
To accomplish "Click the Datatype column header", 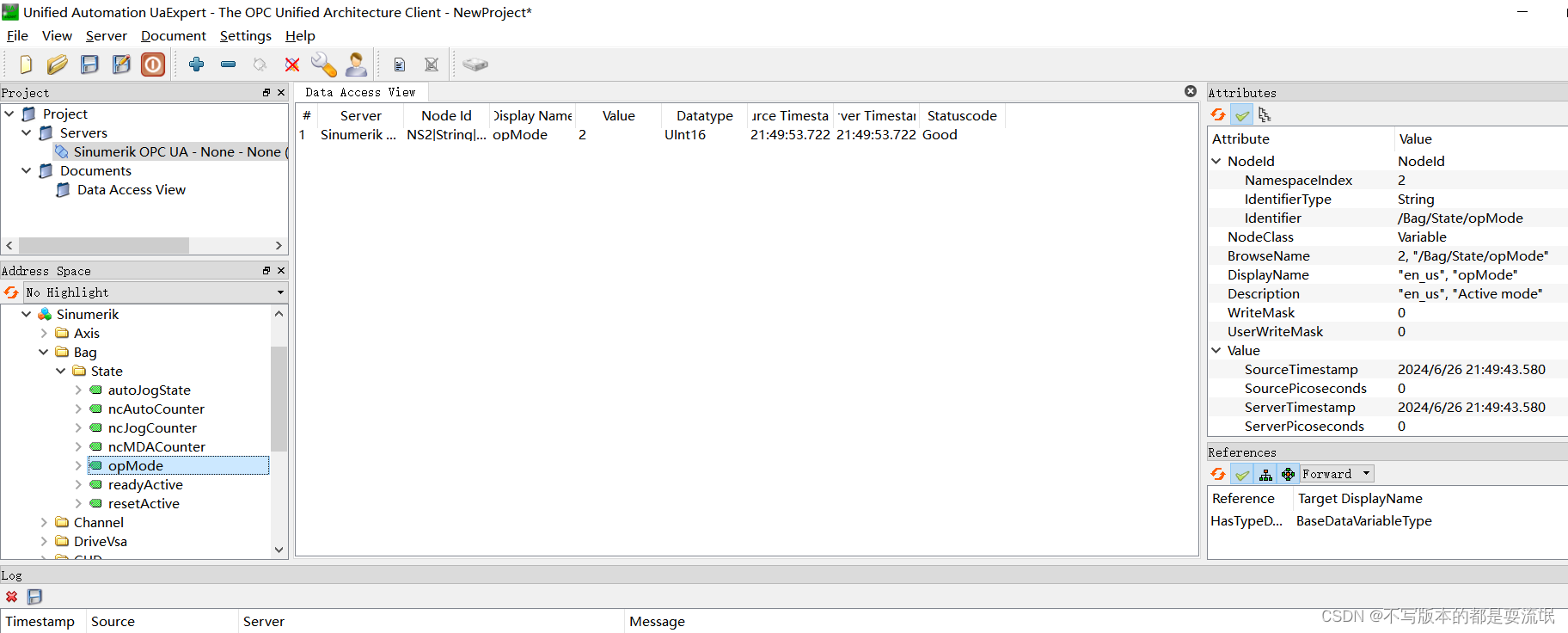I will 704,115.
